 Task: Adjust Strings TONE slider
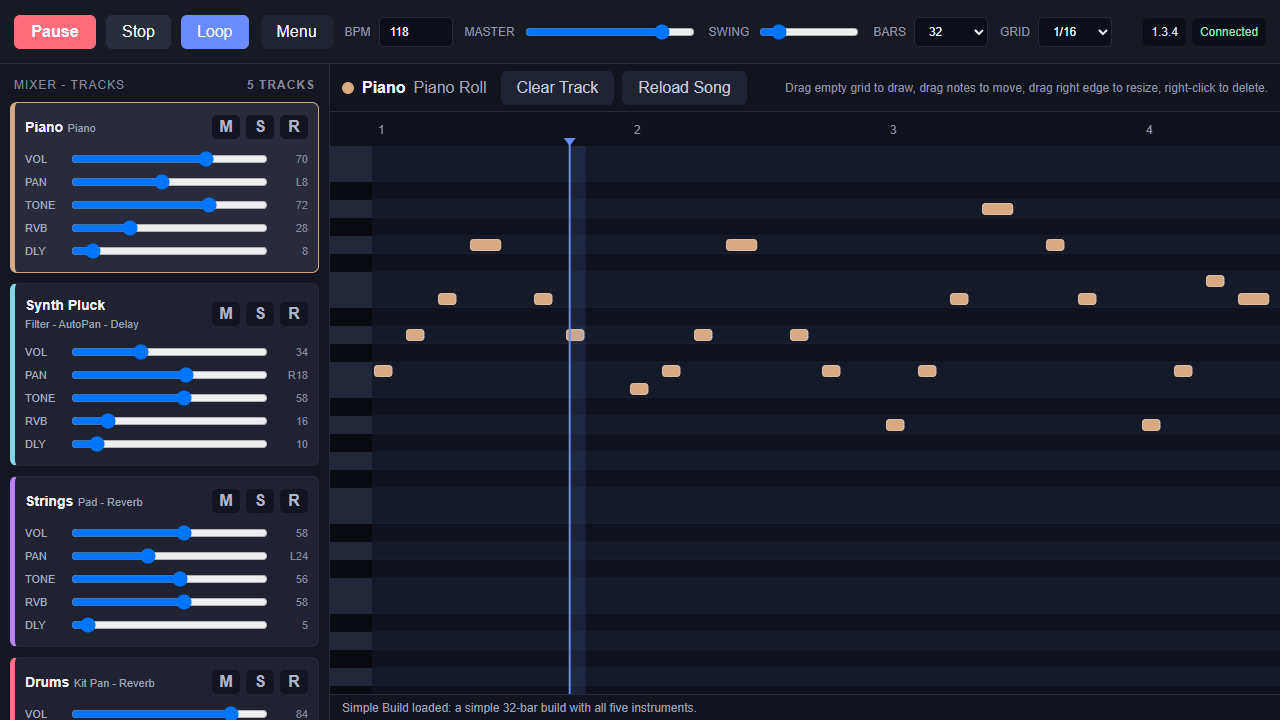click(x=169, y=579)
